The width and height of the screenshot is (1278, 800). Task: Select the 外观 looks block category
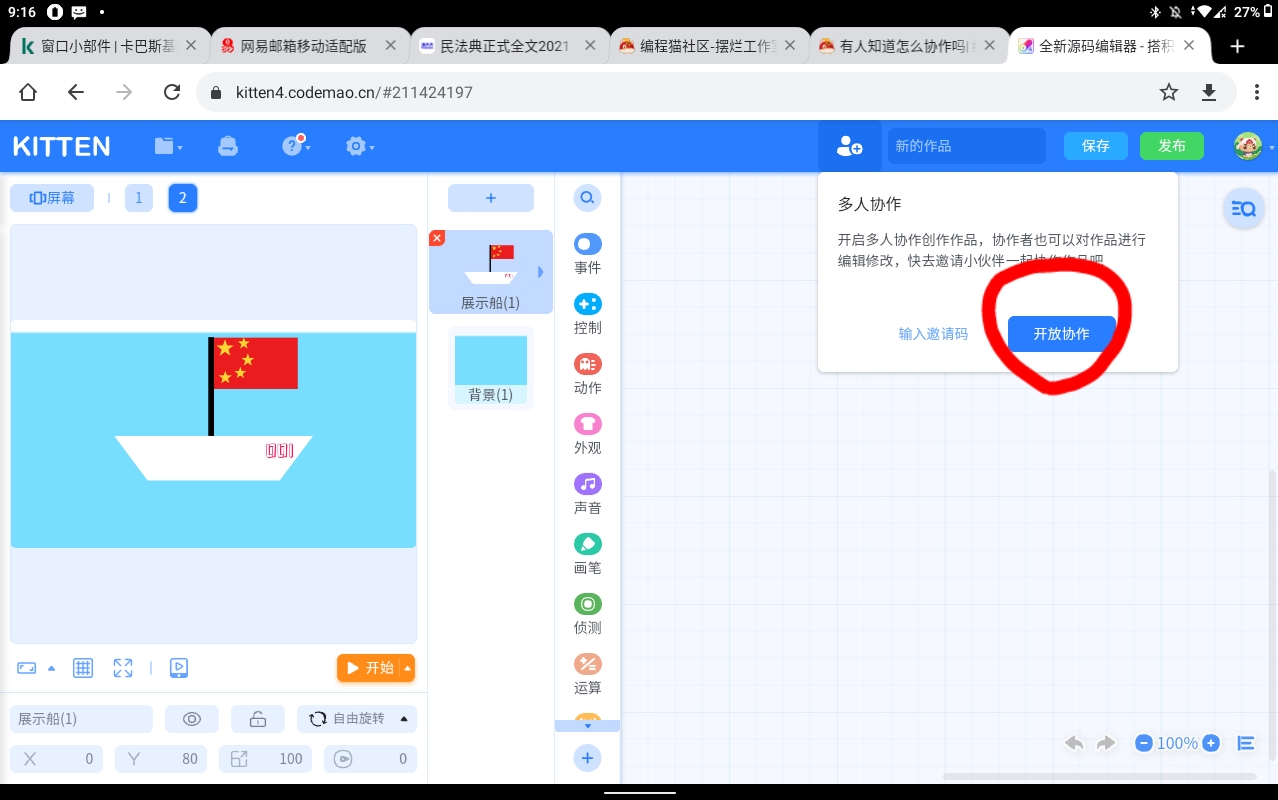click(x=588, y=434)
